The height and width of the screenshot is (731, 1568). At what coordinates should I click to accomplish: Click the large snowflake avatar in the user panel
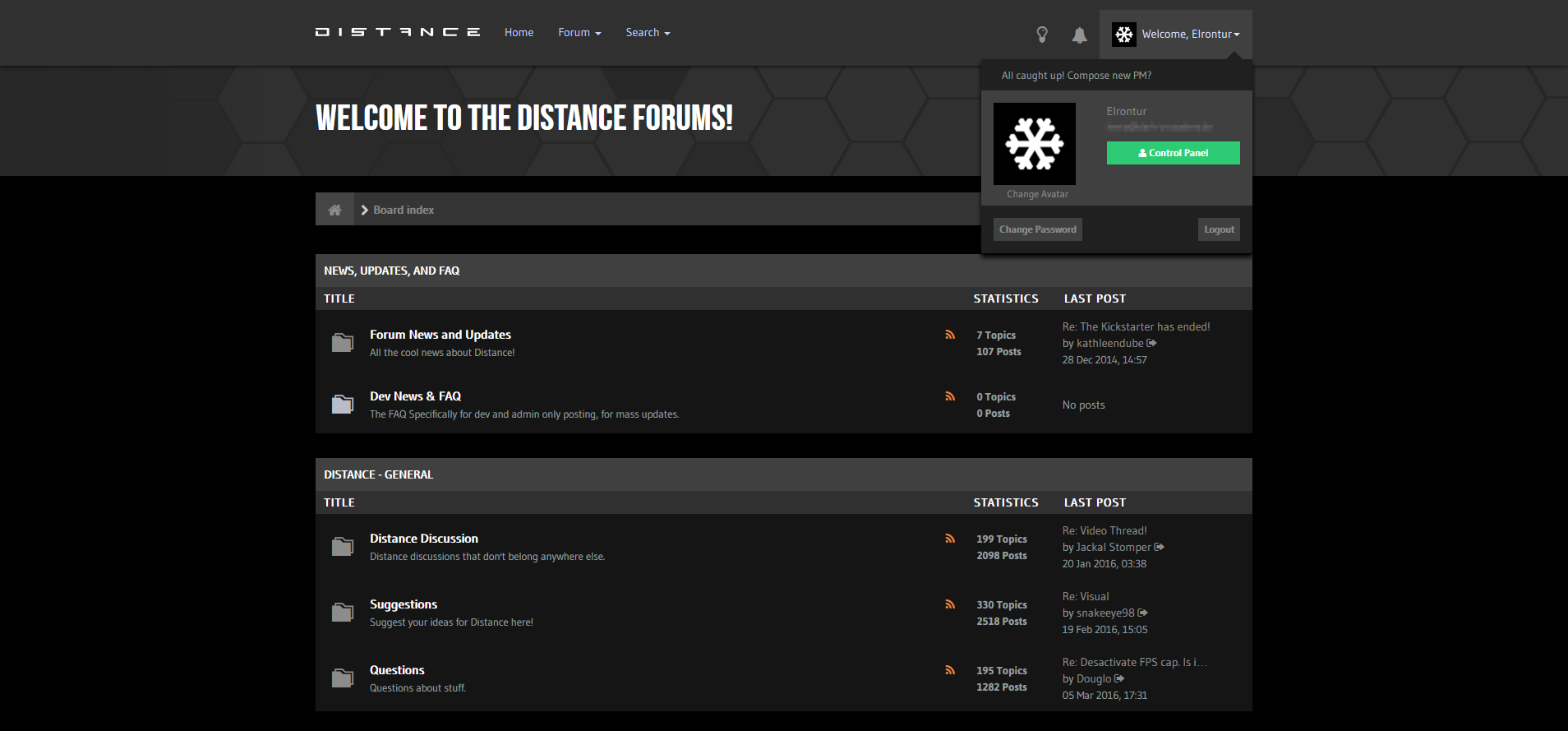click(1035, 144)
